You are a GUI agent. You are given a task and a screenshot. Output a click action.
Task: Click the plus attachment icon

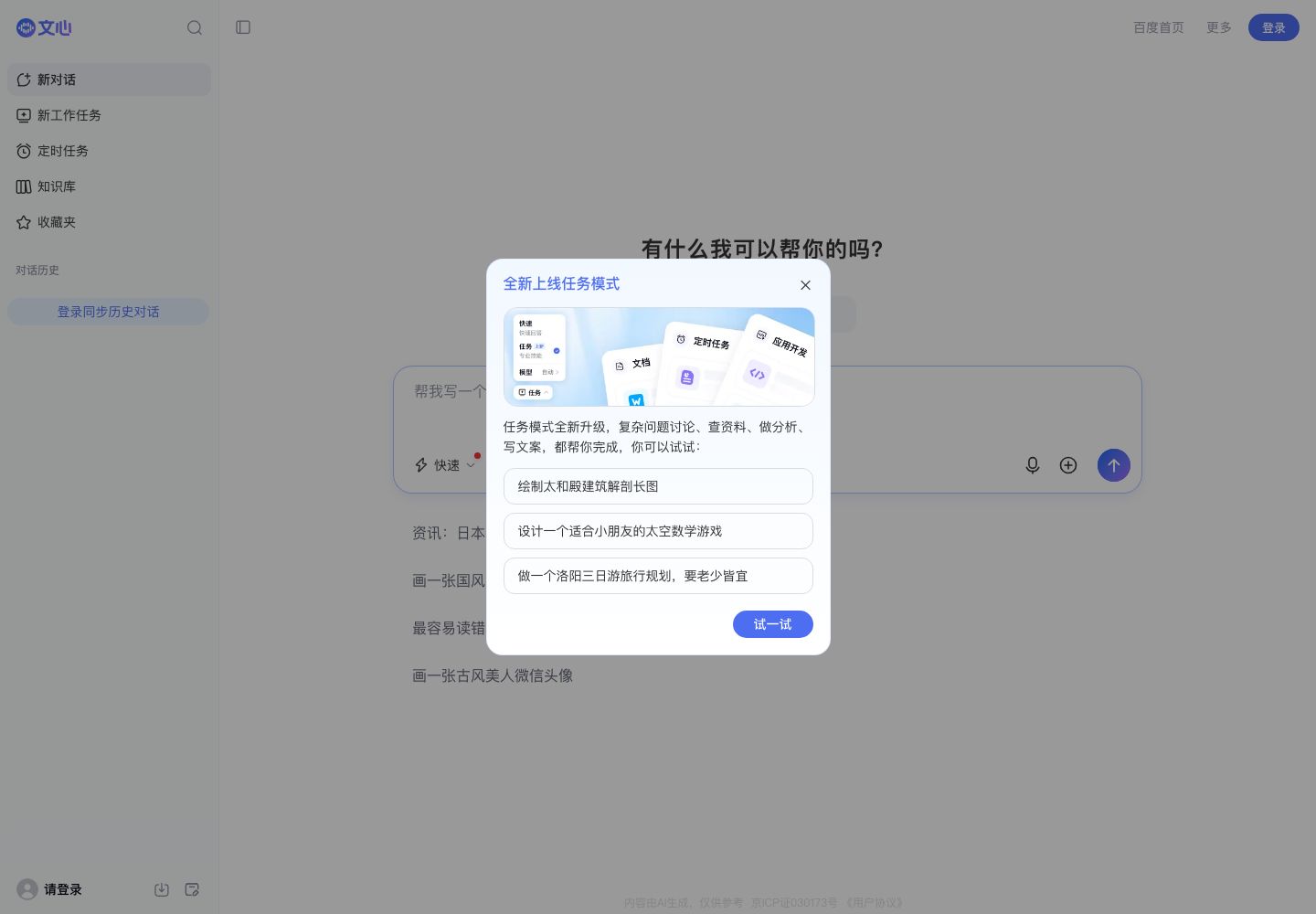pyautogui.click(x=1068, y=465)
